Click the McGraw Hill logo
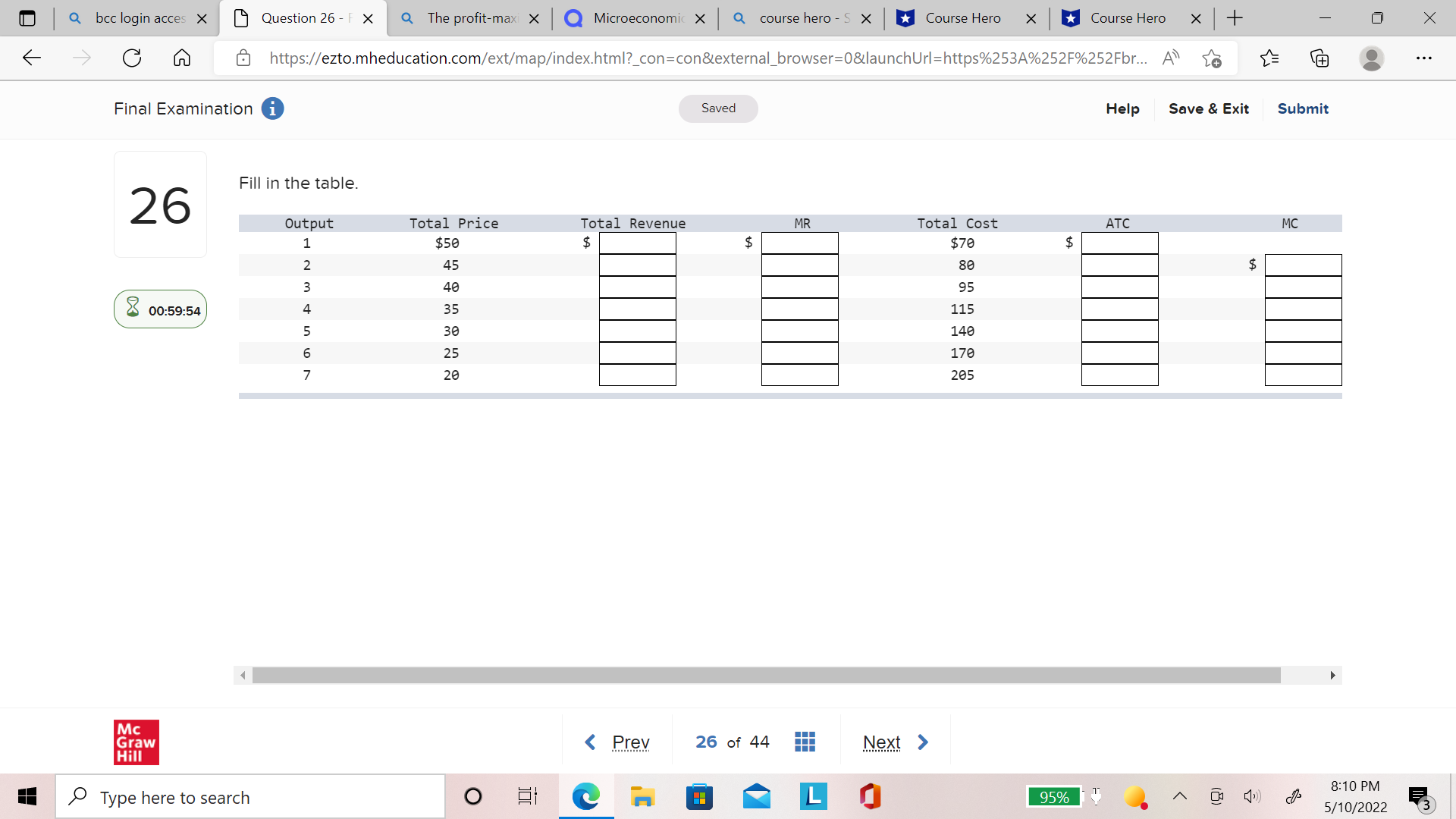The image size is (1456, 819). [136, 742]
